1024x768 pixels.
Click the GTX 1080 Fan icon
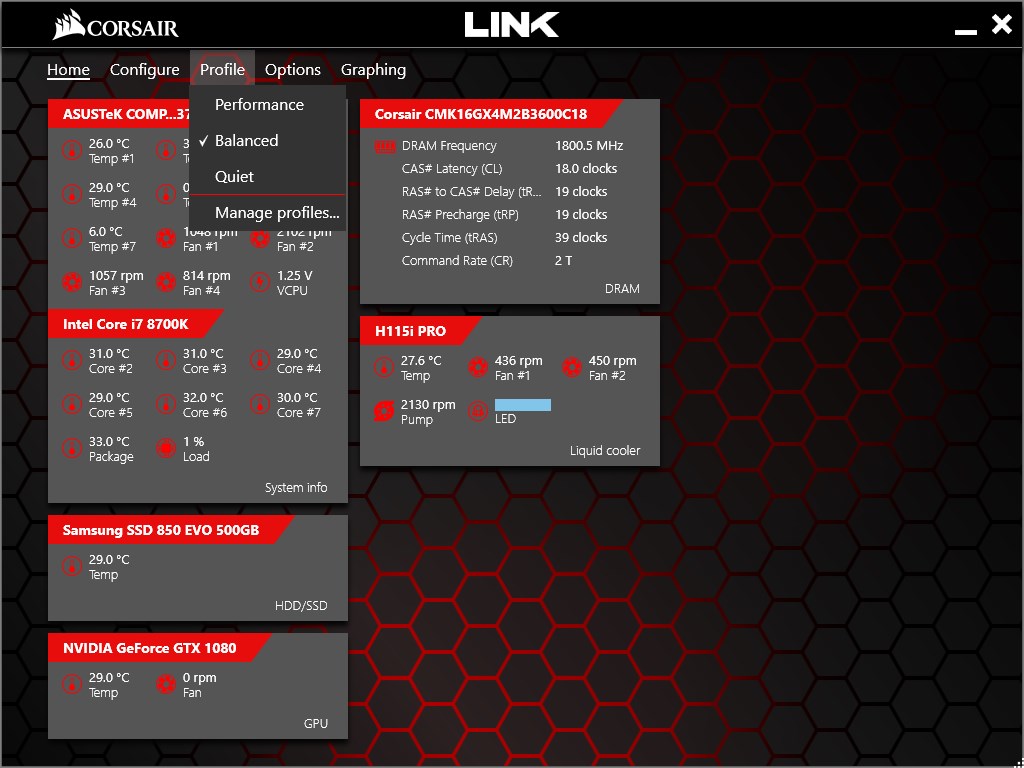(x=166, y=685)
